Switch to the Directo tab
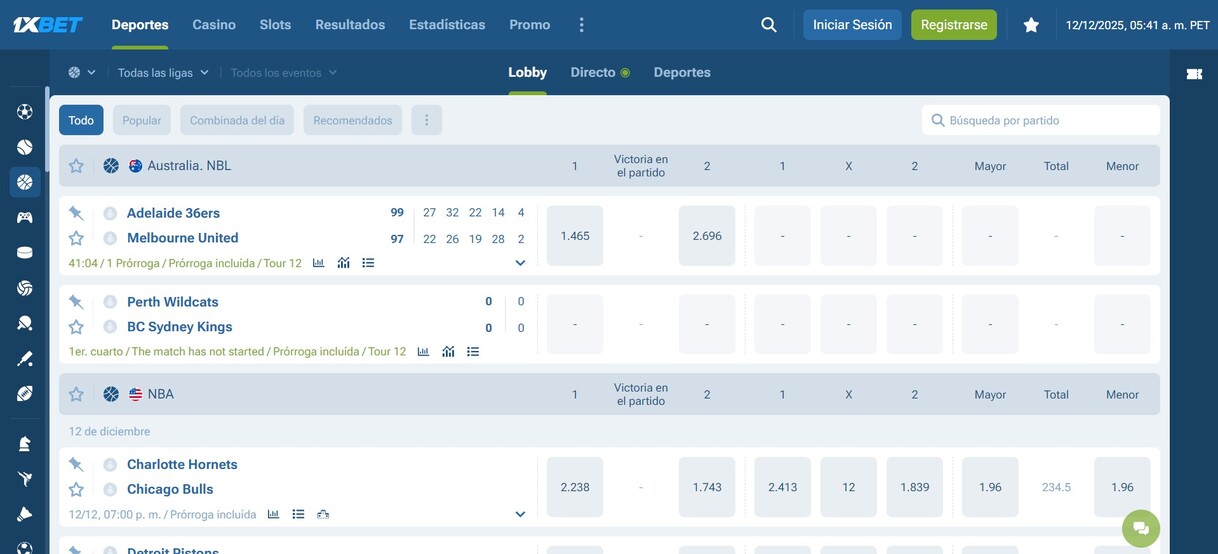This screenshot has height=554, width=1218. tap(600, 73)
